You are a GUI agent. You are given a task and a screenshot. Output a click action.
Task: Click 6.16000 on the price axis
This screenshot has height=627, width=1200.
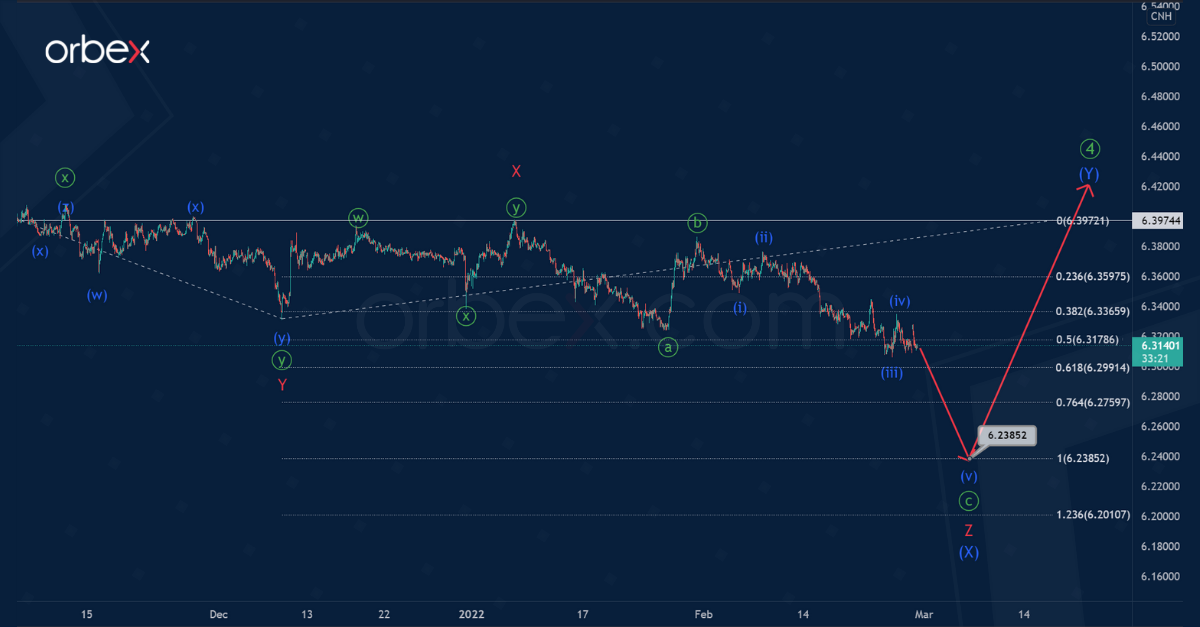(x=1161, y=577)
